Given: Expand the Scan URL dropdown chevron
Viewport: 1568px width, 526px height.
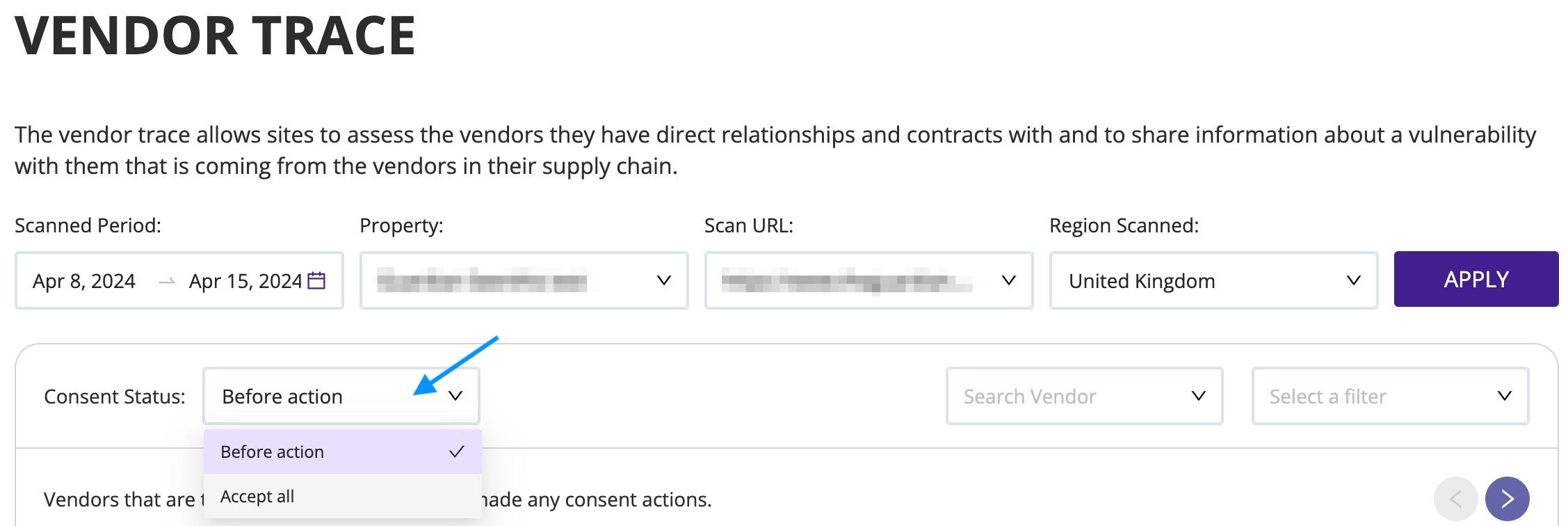Looking at the screenshot, I should [x=1008, y=280].
